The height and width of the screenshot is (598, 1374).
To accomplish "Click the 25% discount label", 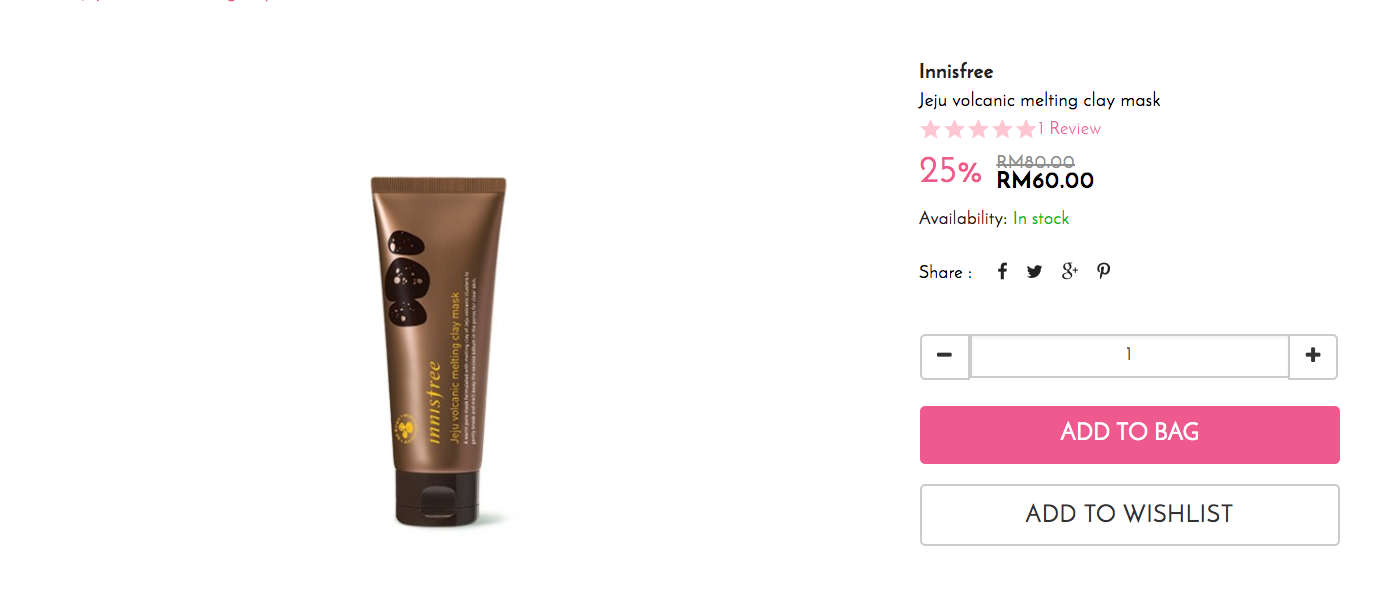I will pyautogui.click(x=950, y=171).
